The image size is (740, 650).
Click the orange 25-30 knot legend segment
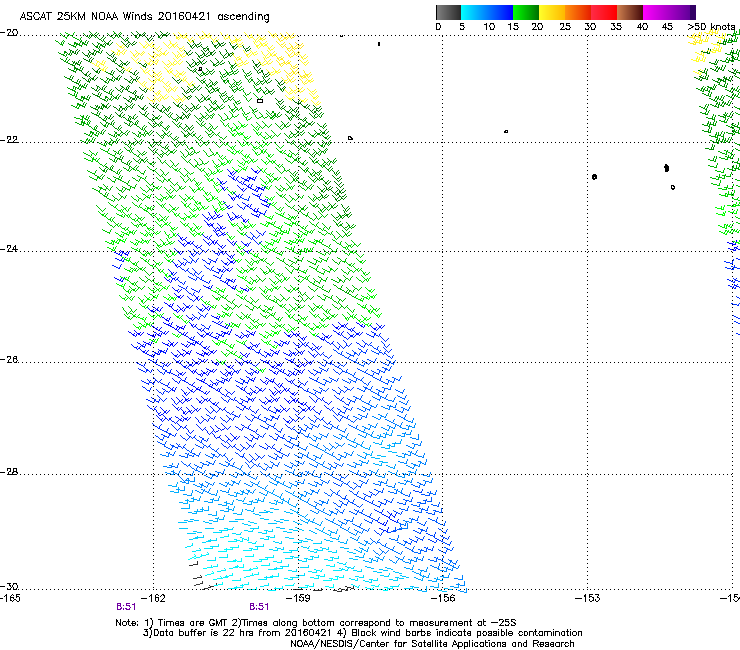pos(578,12)
